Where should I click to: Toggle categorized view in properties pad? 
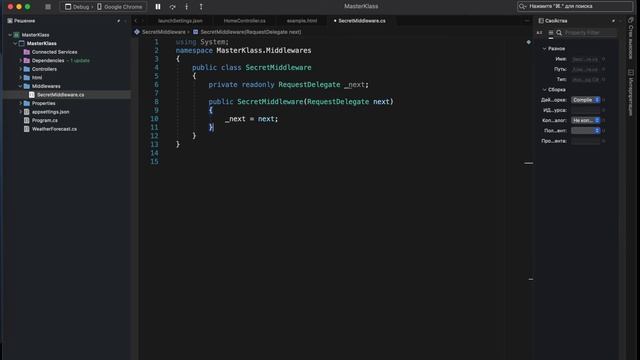click(551, 33)
